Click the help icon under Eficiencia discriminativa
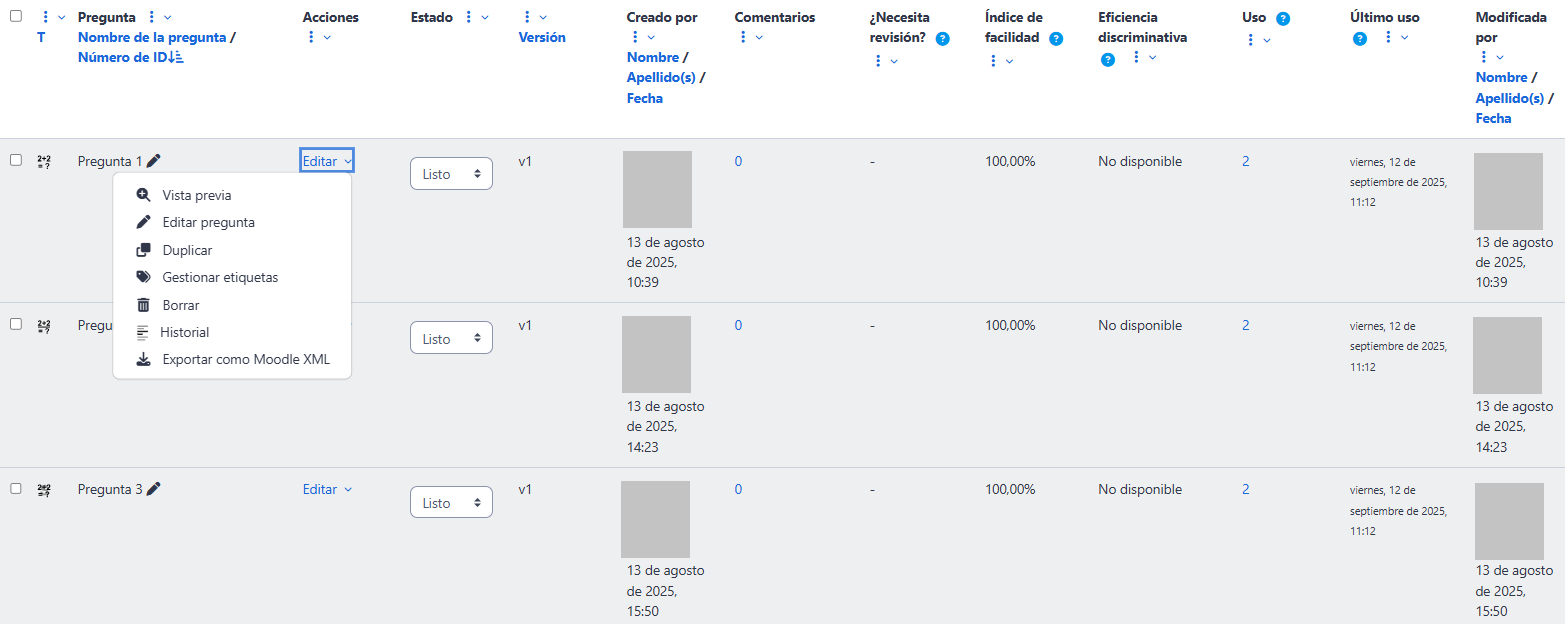 click(1108, 59)
